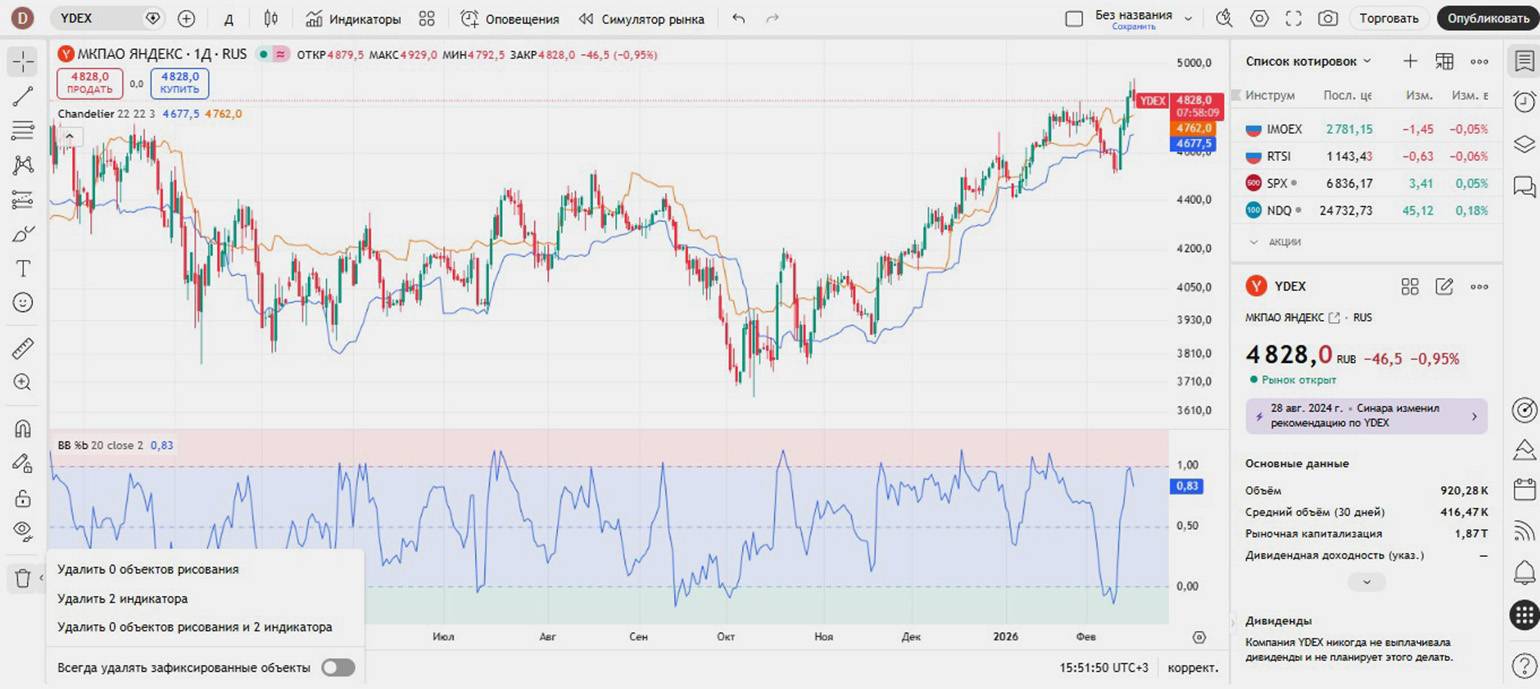Open the emoji sticker tool
The height and width of the screenshot is (689, 1540).
(22, 302)
